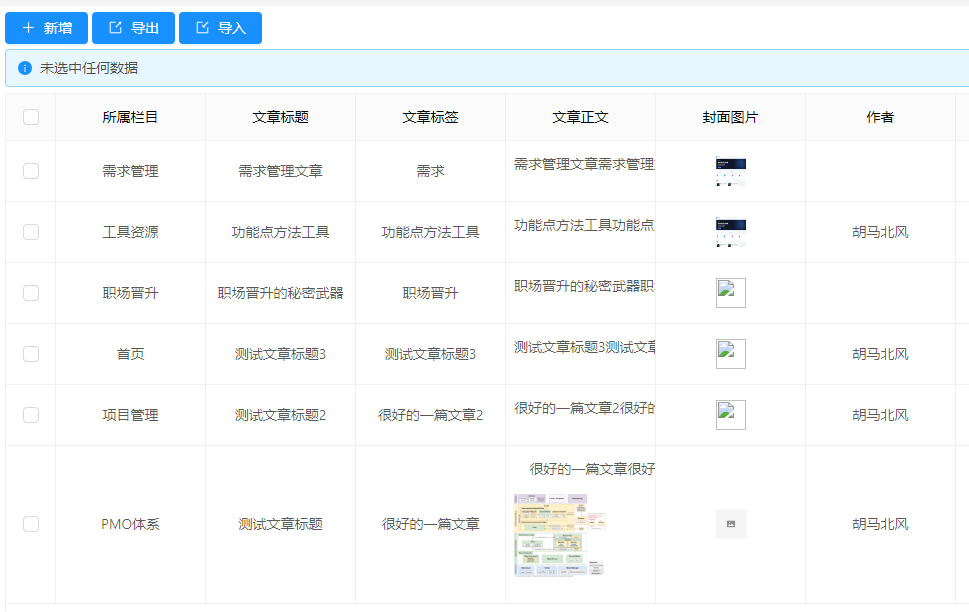
Task: Open the diagram image in PMO体系 article body
Action: 559,535
